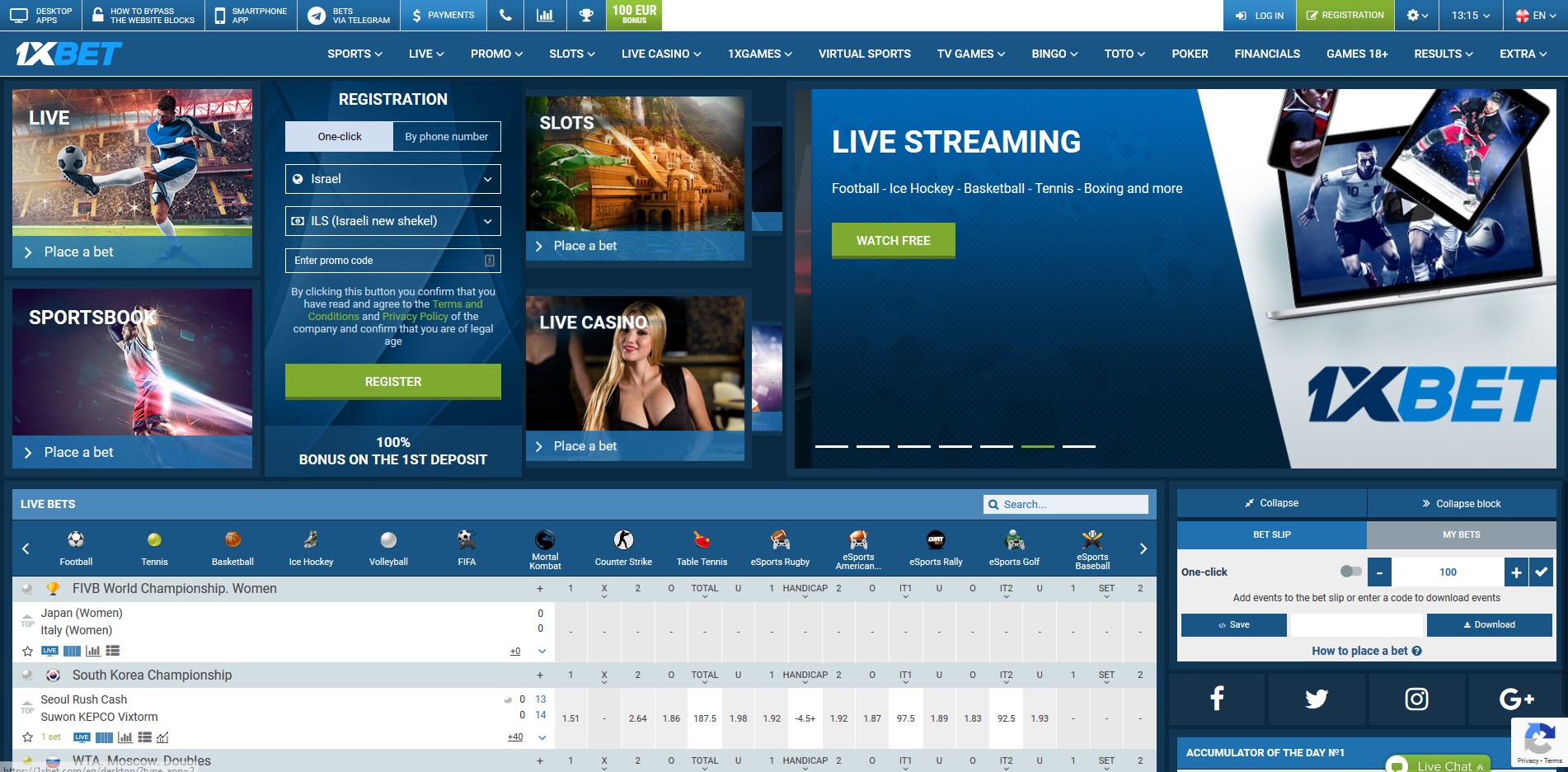Open the country selector showing Israel
Image resolution: width=1568 pixels, height=772 pixels.
(x=392, y=179)
